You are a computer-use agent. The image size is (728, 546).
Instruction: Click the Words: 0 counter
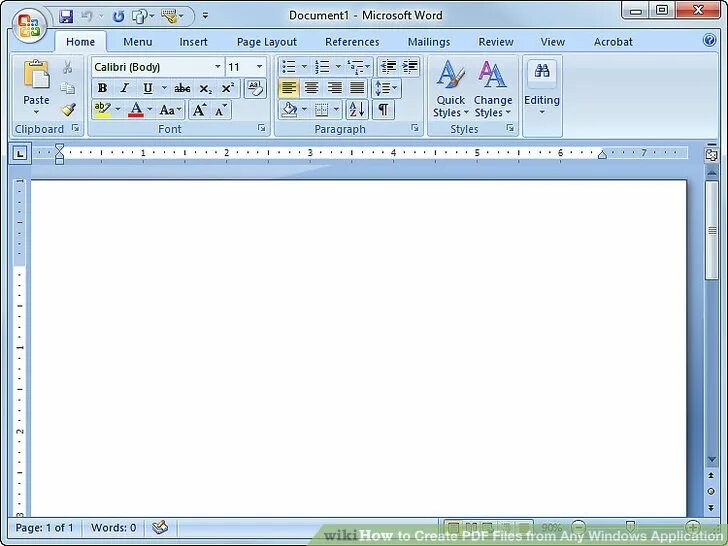pos(114,527)
